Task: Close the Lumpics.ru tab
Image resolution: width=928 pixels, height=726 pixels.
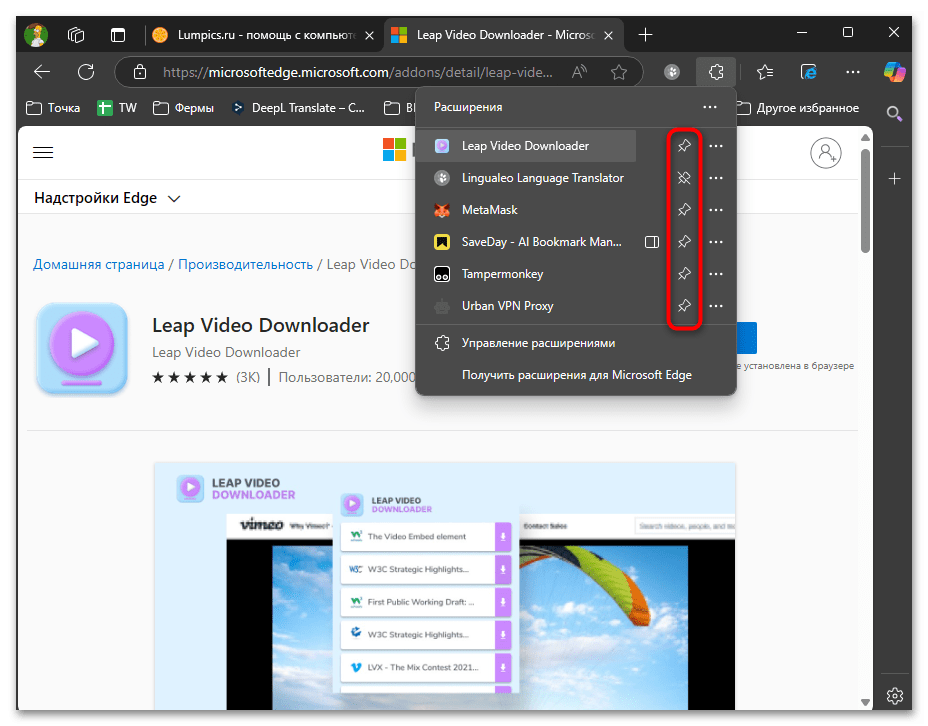Action: click(x=369, y=36)
